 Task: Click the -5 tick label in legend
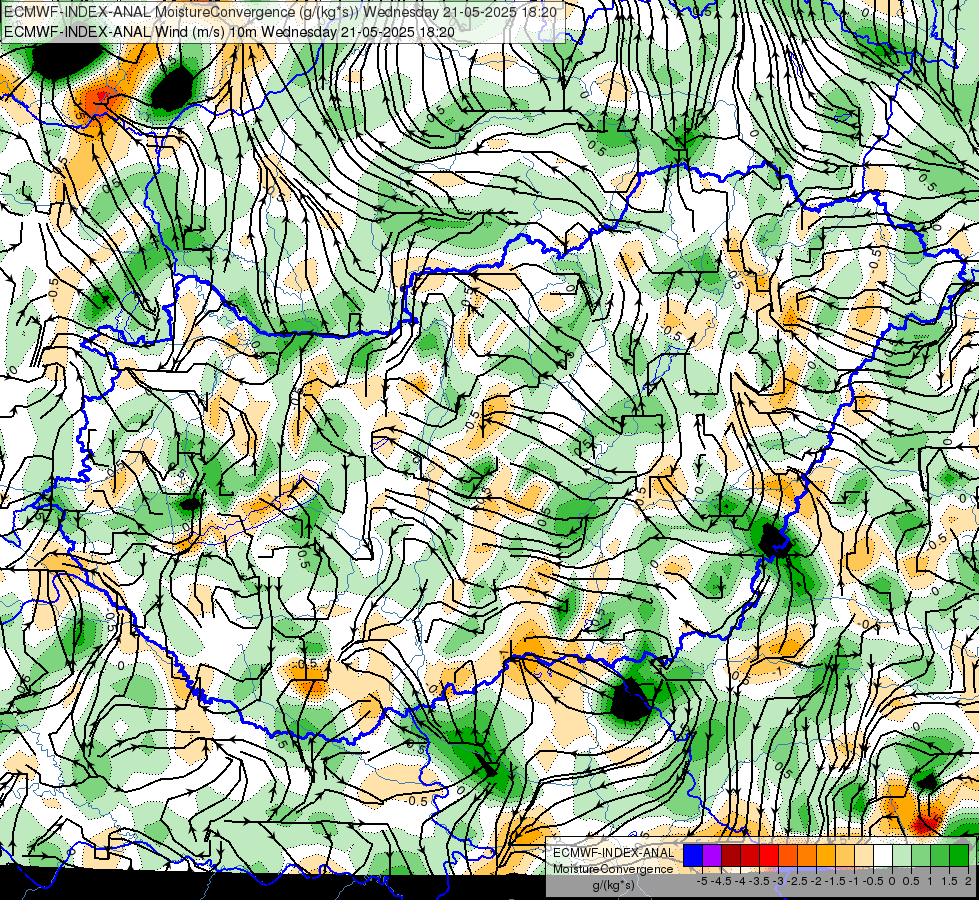pyautogui.click(x=702, y=881)
